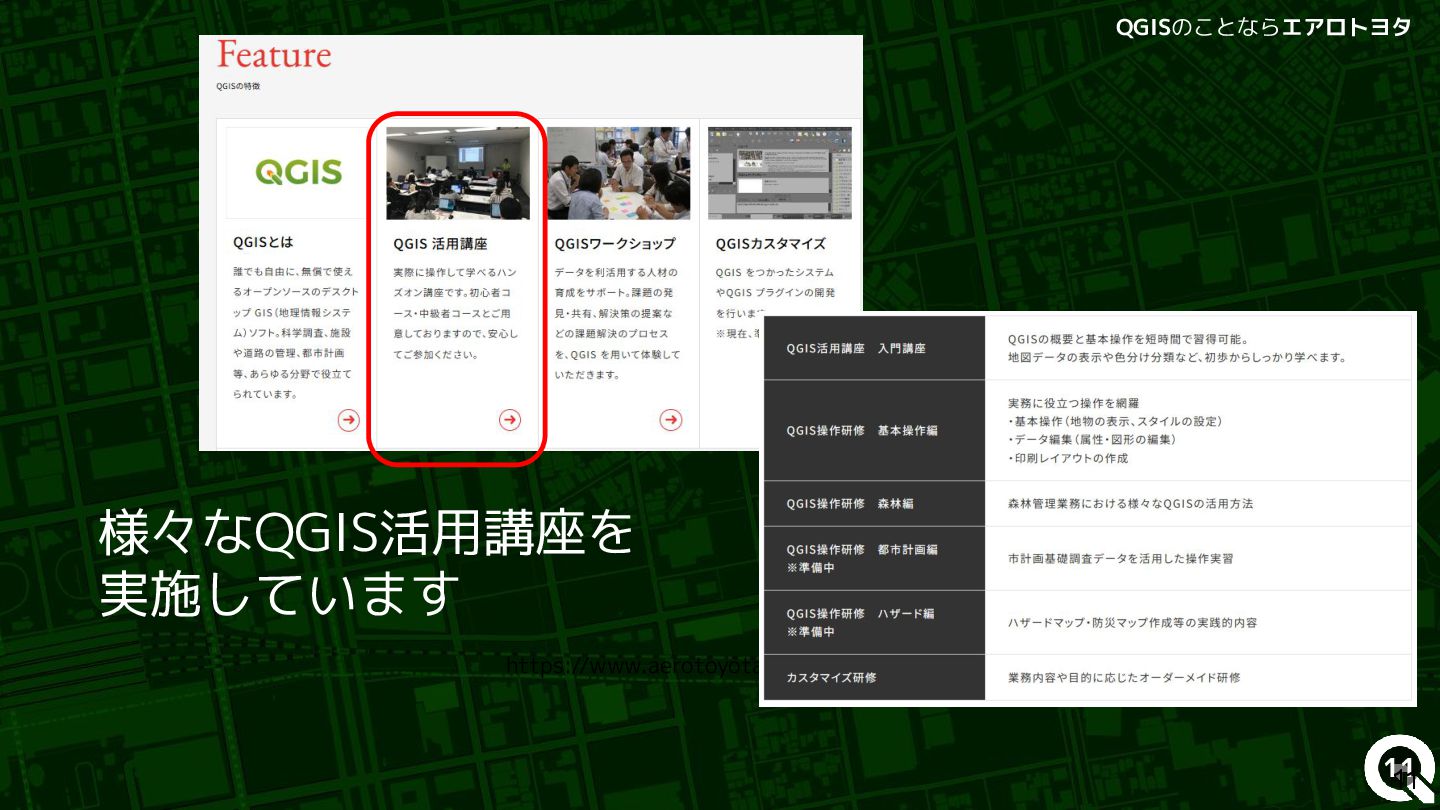Click the arrow icon under QGIS 活用講座 card

510,420
